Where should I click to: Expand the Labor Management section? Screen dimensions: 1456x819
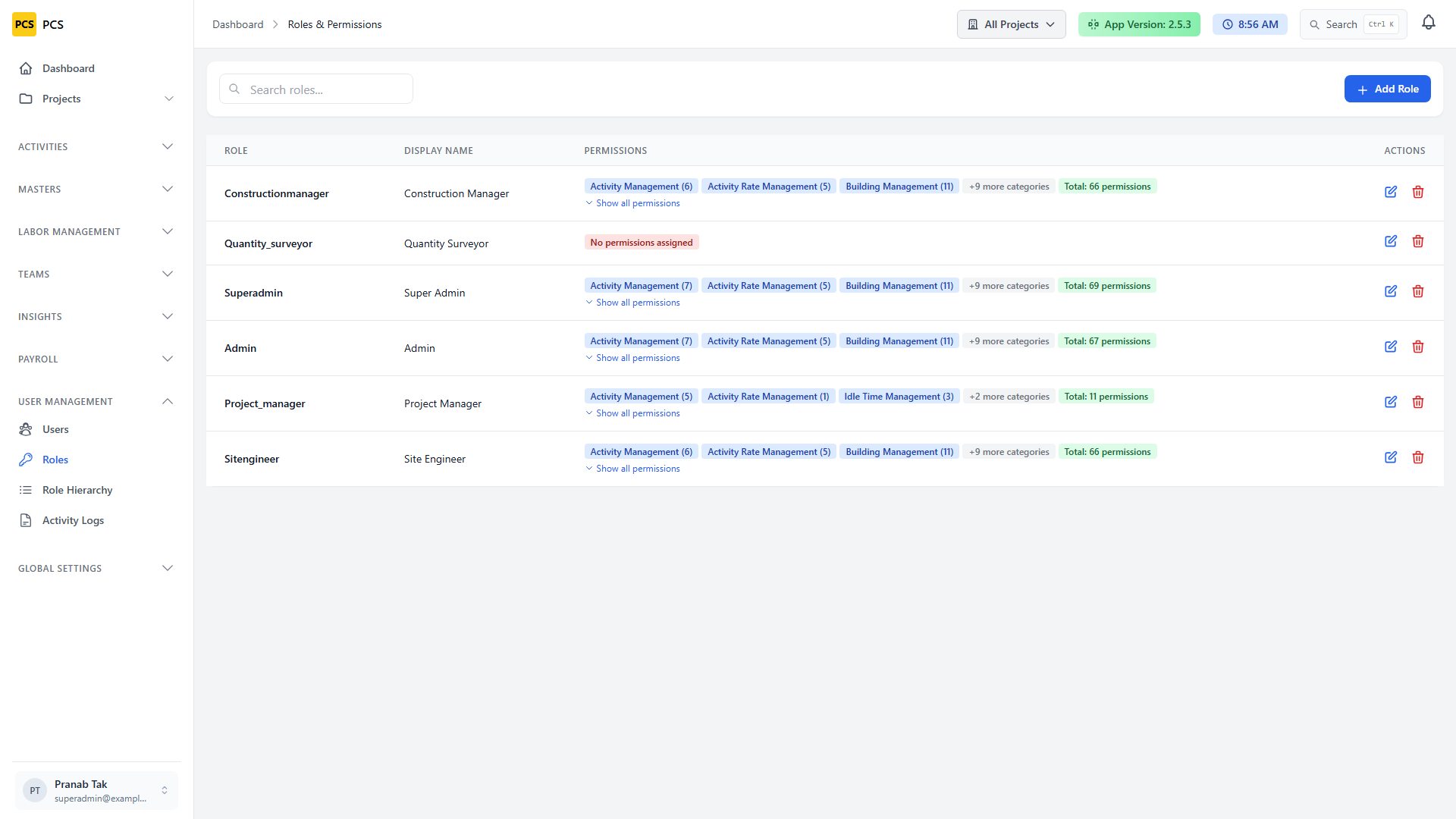coord(96,231)
